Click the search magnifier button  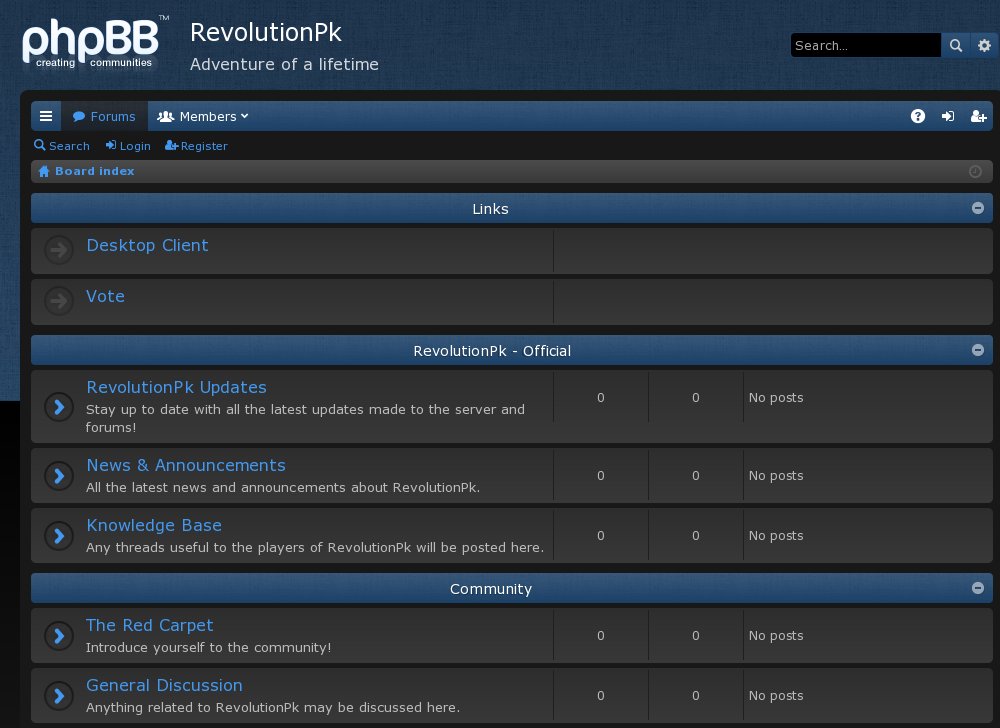point(956,45)
